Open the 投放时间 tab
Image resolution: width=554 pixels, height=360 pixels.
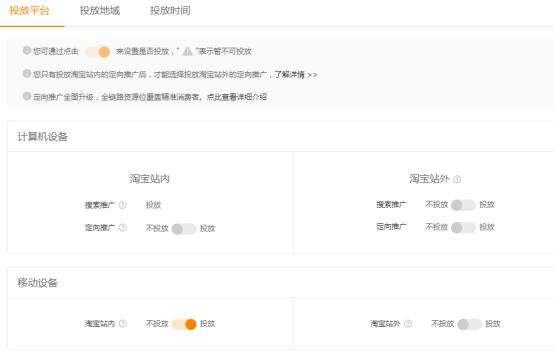coord(170,11)
